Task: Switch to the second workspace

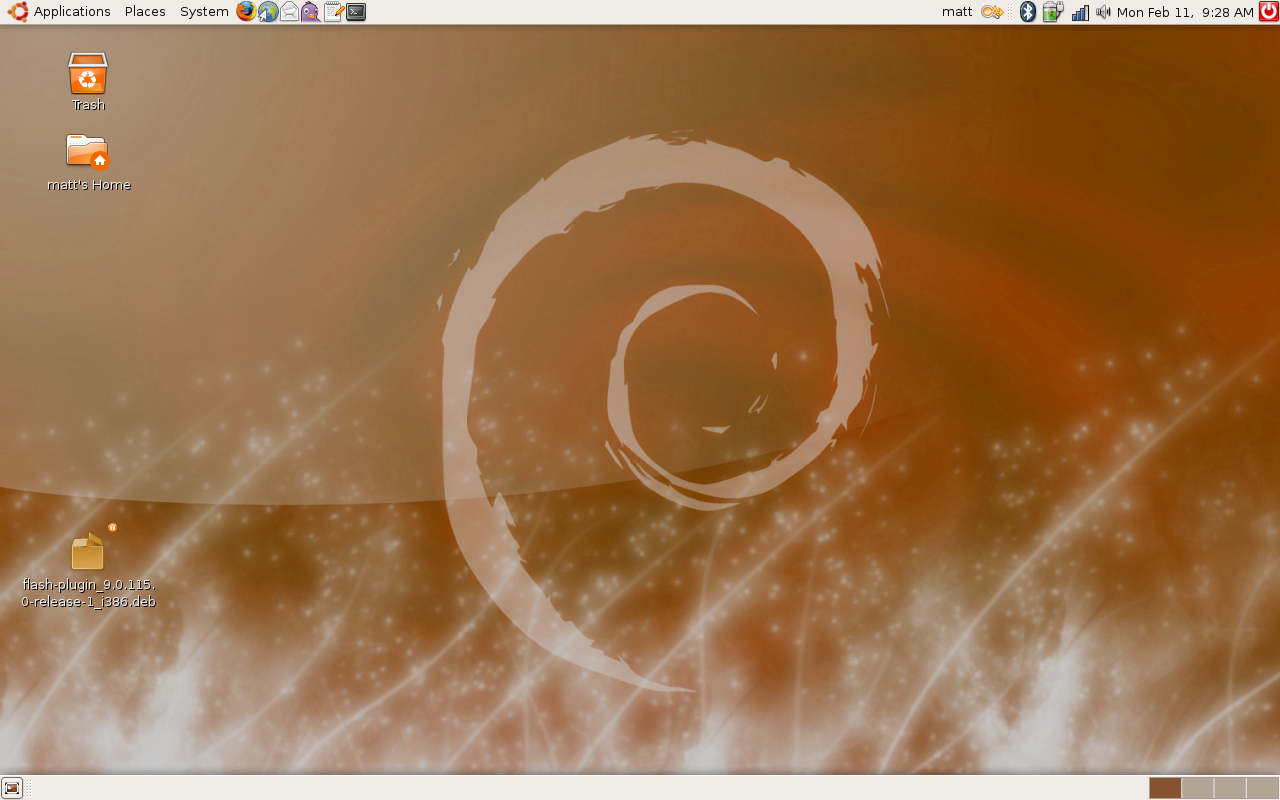Action: click(x=1197, y=788)
